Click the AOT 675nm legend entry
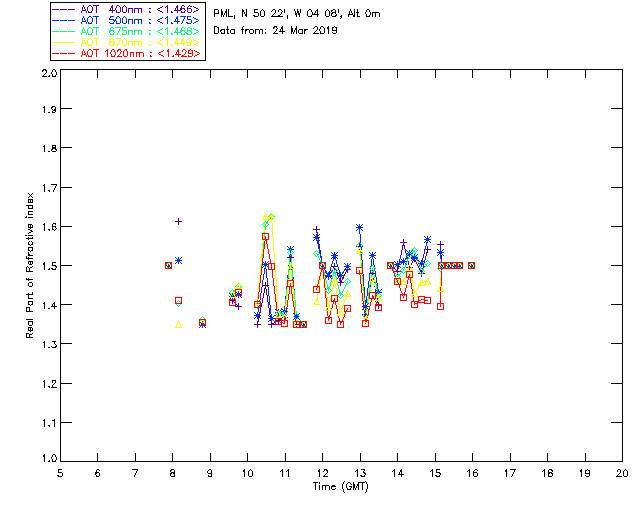The height and width of the screenshot is (512, 640). coord(127,31)
